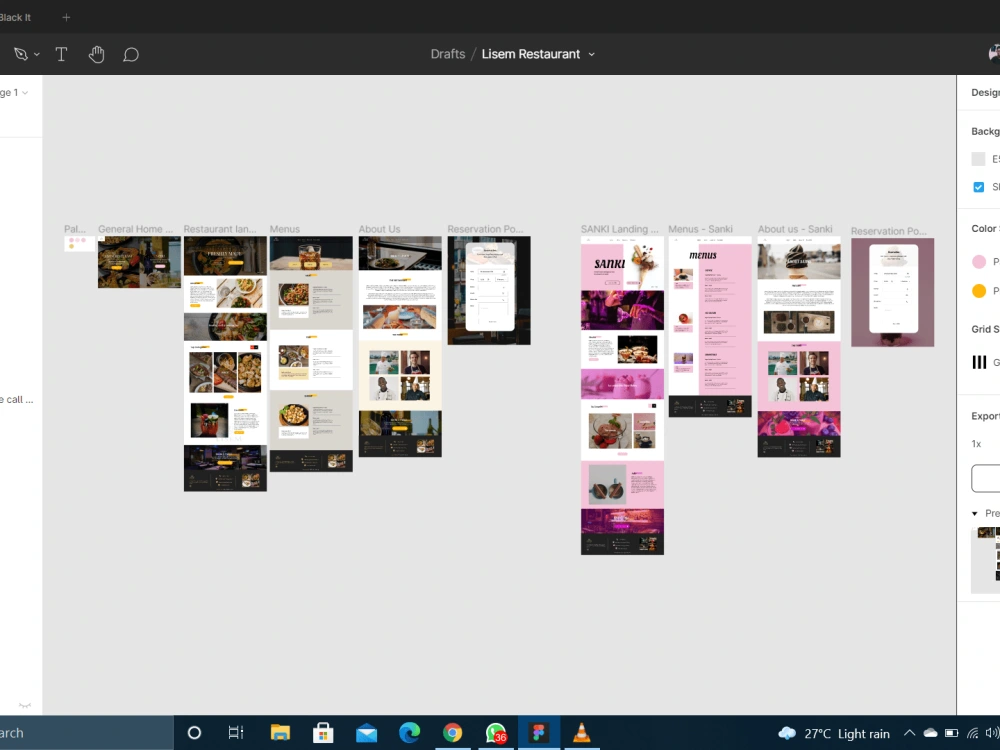Viewport: 1000px width, 750px height.
Task: Click the Lisem Restaurant file title
Action: point(531,54)
